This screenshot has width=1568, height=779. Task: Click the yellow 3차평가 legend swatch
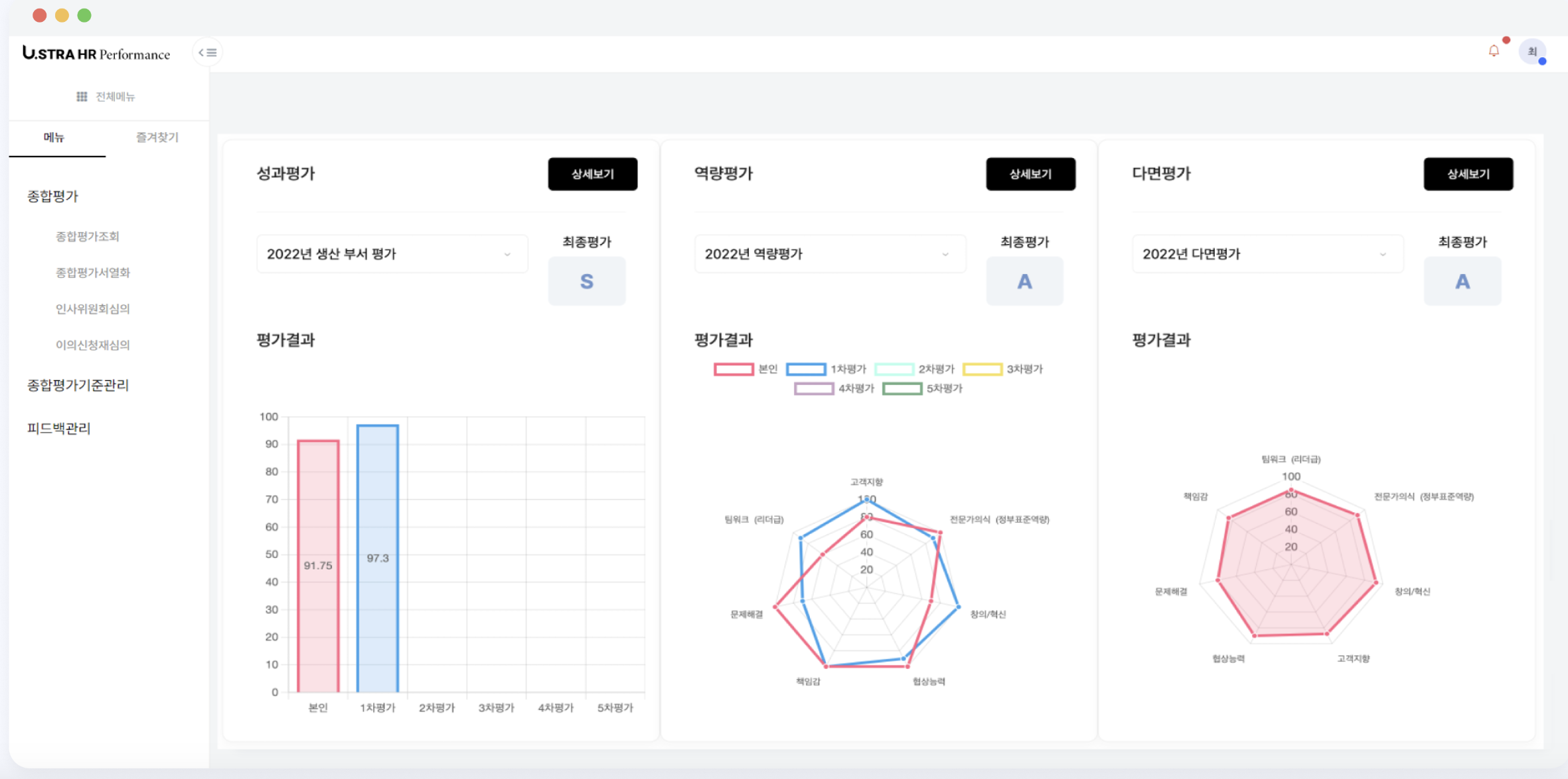(982, 369)
